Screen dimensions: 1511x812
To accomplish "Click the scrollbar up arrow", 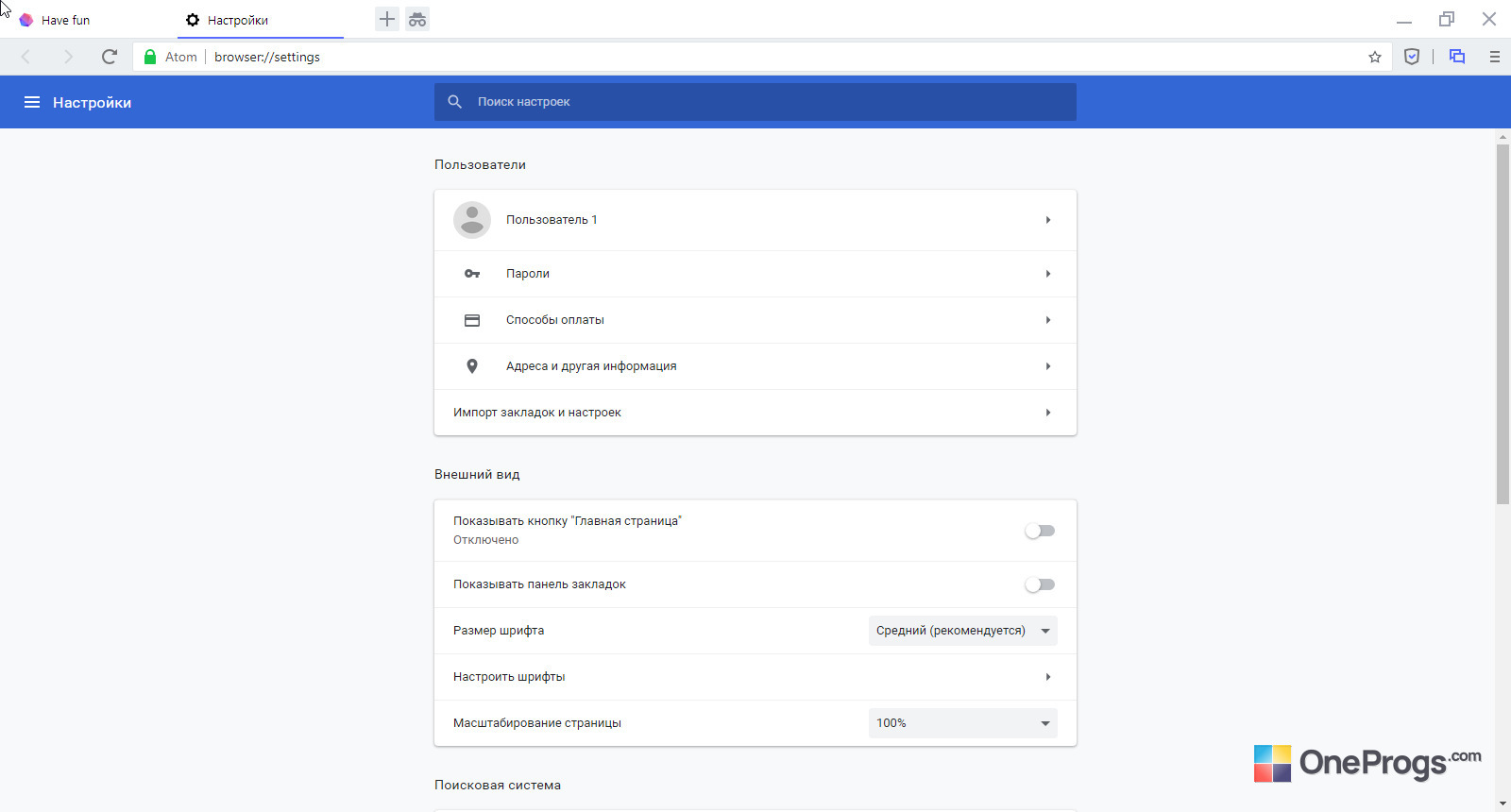I will (1503, 137).
